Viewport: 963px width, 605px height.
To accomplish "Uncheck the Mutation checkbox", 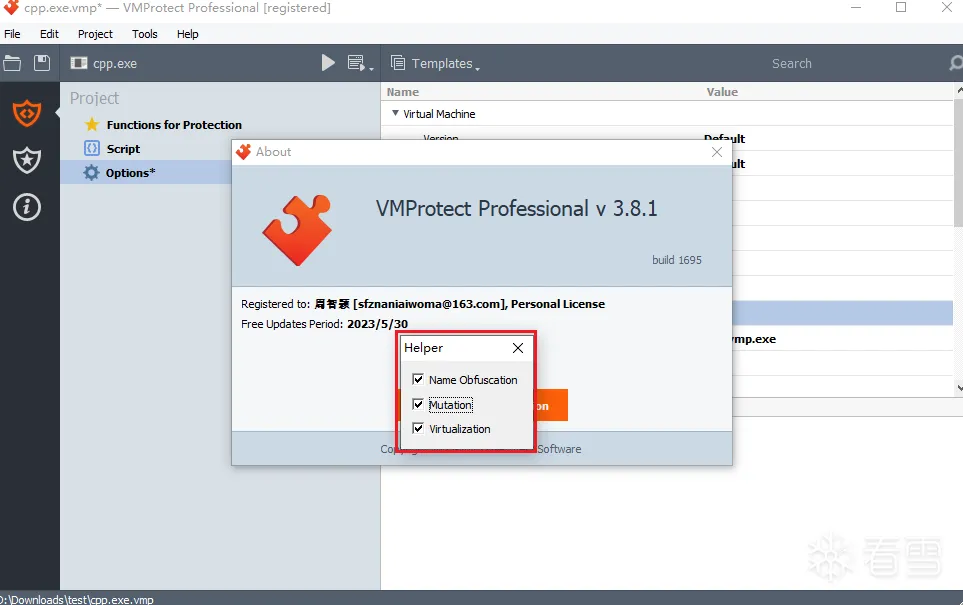I will coord(418,404).
